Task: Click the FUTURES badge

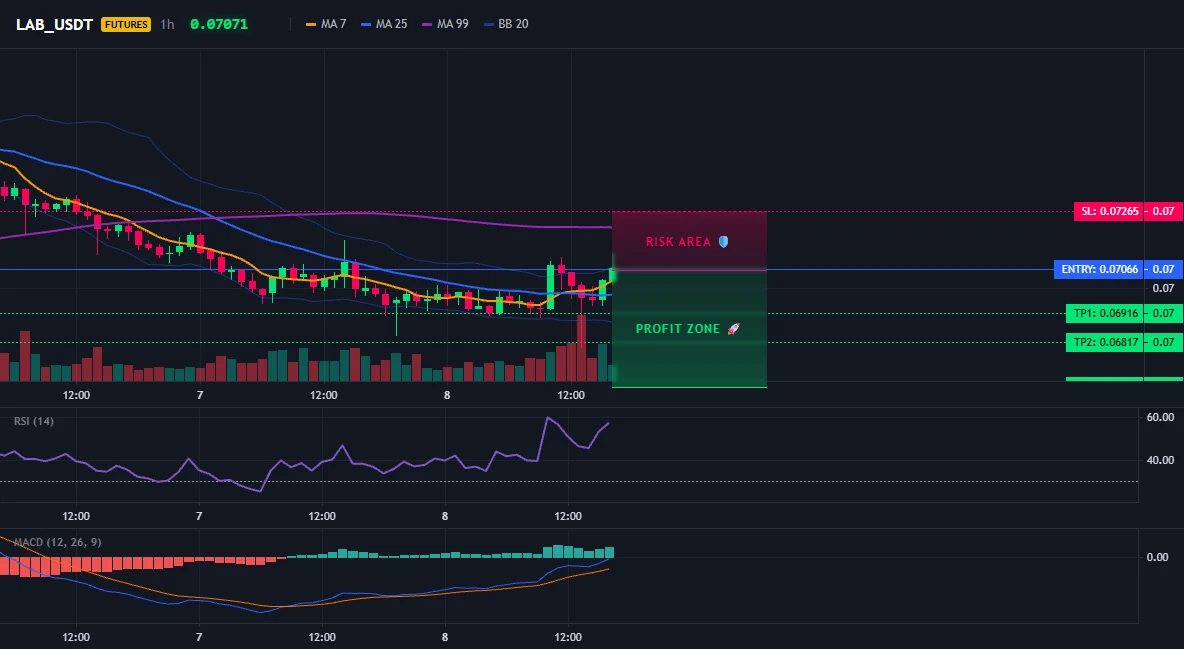Action: 126,24
